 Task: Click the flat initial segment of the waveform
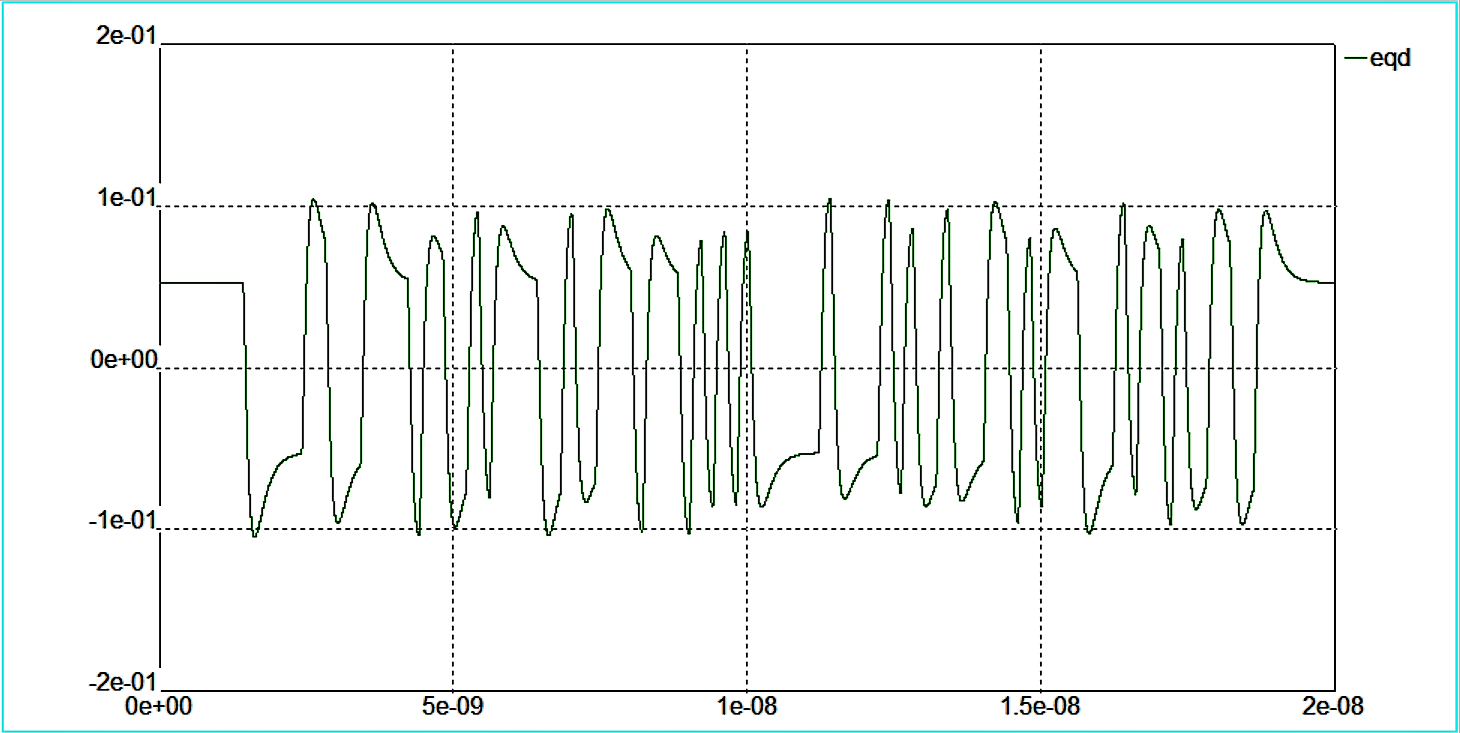[200, 283]
